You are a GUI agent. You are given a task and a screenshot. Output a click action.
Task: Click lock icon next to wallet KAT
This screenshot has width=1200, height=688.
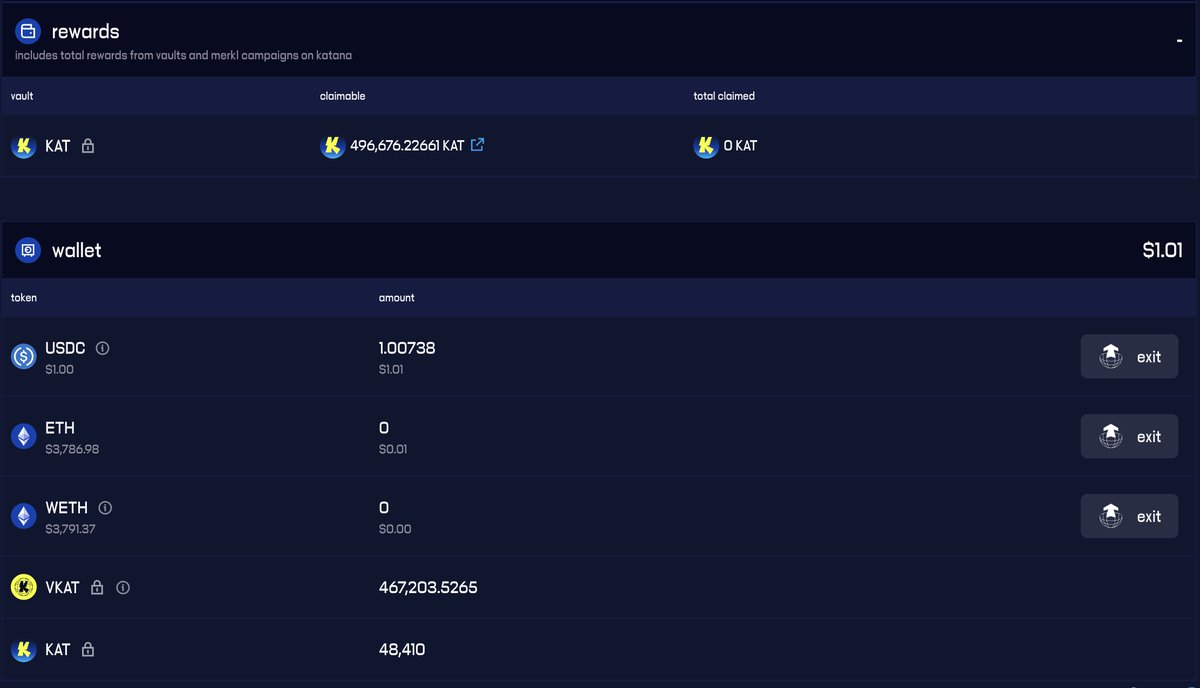(88, 650)
